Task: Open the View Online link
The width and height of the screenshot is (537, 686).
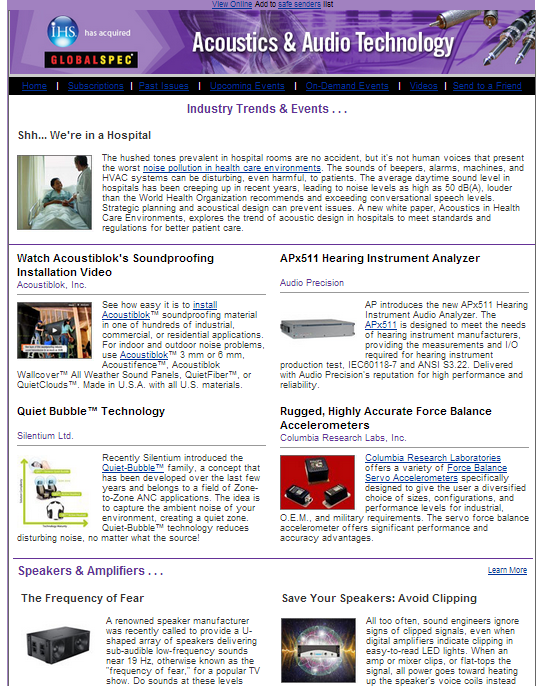Action: point(232,4)
